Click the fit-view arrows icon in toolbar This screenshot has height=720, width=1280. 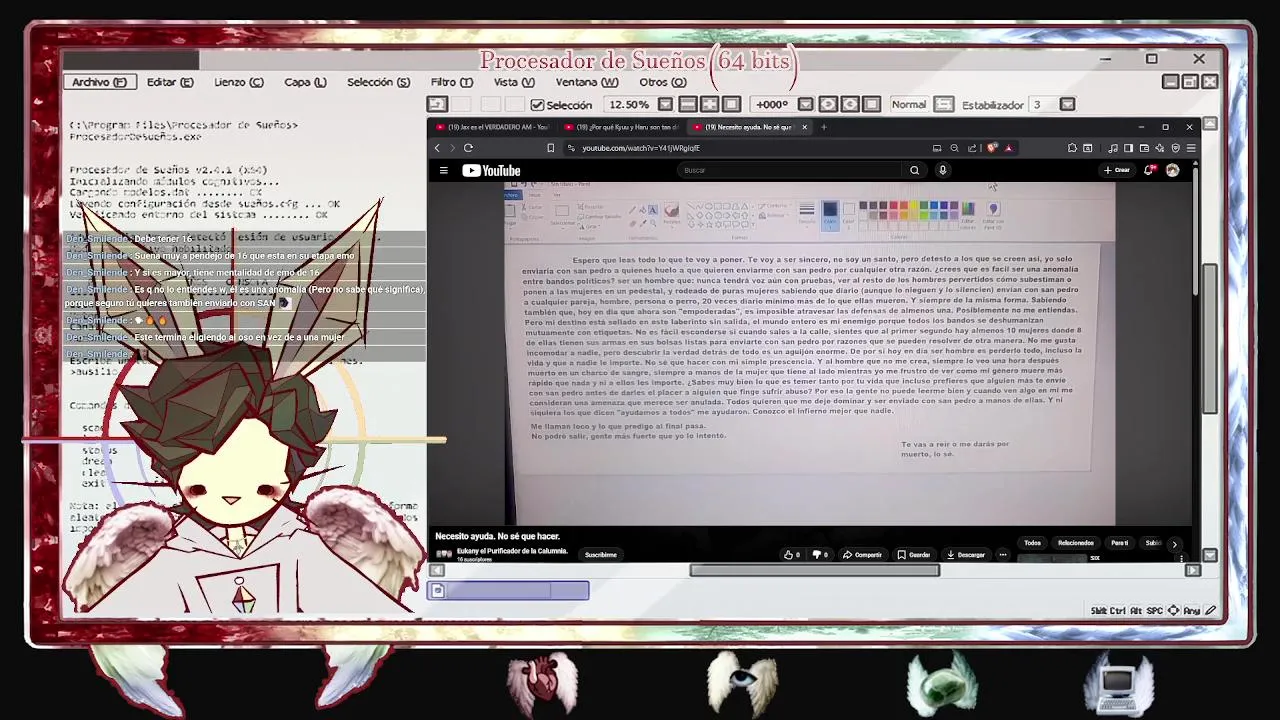click(x=710, y=105)
